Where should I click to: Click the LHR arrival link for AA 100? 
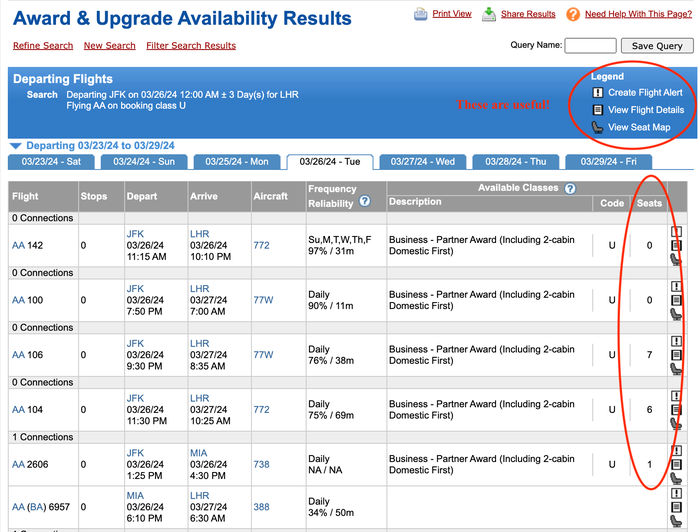[x=200, y=289]
